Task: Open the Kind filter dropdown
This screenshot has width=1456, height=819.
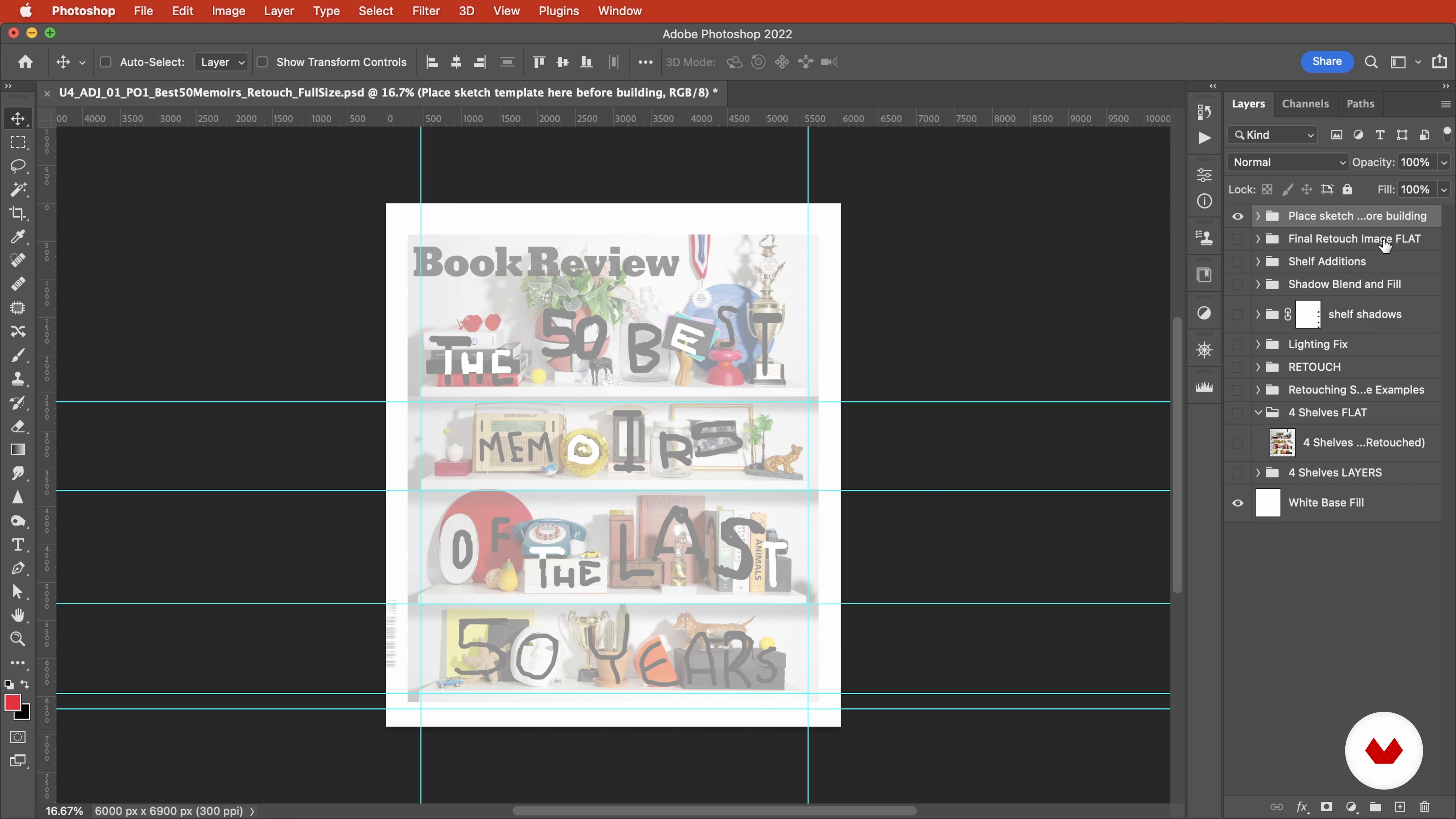Action: pyautogui.click(x=1272, y=135)
